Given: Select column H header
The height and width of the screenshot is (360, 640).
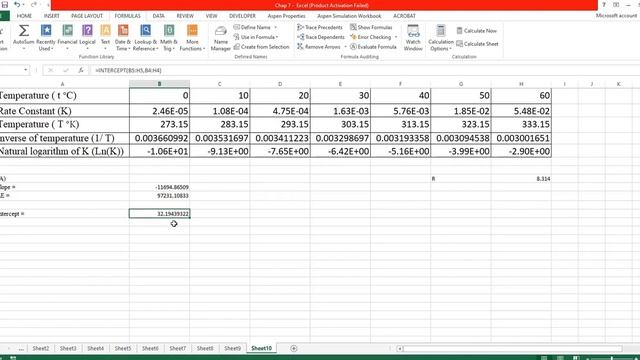Looking at the screenshot, I should pyautogui.click(x=521, y=84).
